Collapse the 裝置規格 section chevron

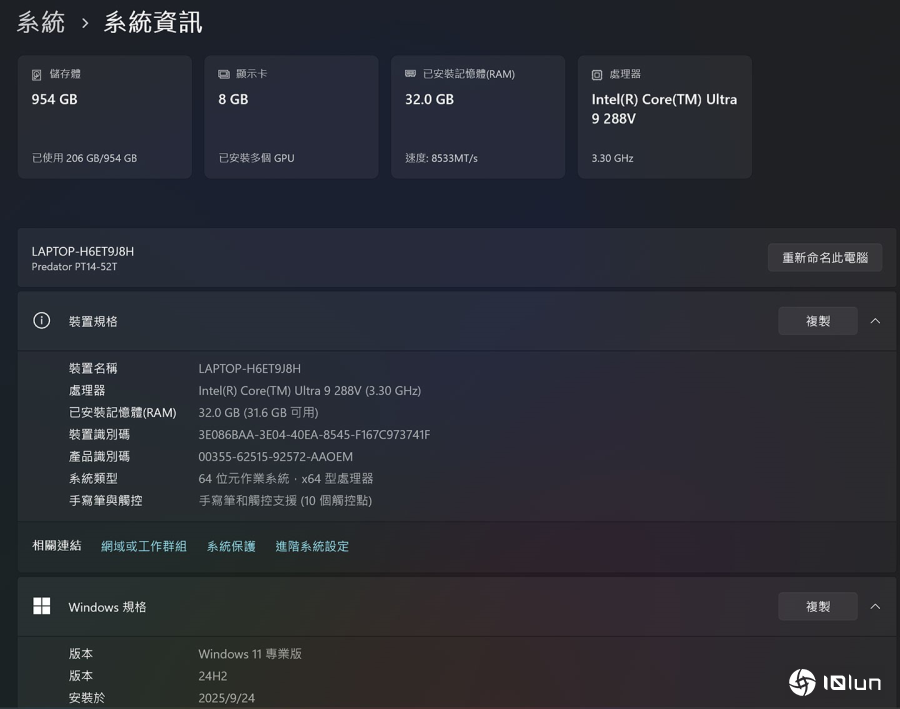[875, 321]
